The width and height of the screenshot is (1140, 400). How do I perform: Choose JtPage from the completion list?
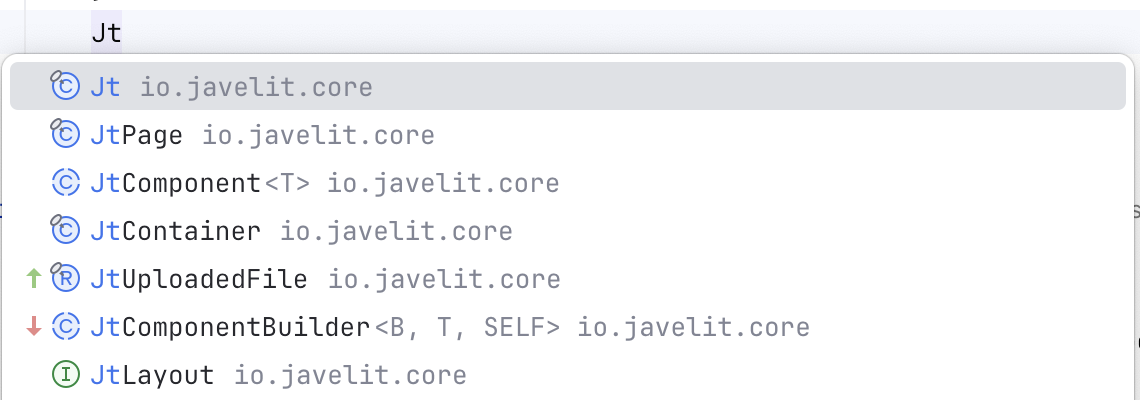point(136,135)
